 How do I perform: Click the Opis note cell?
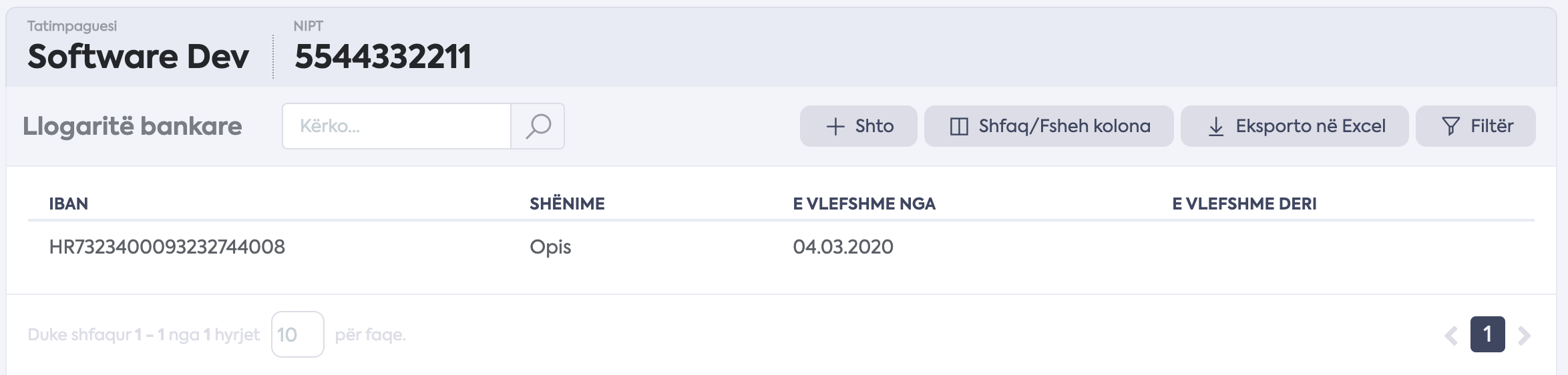click(550, 247)
